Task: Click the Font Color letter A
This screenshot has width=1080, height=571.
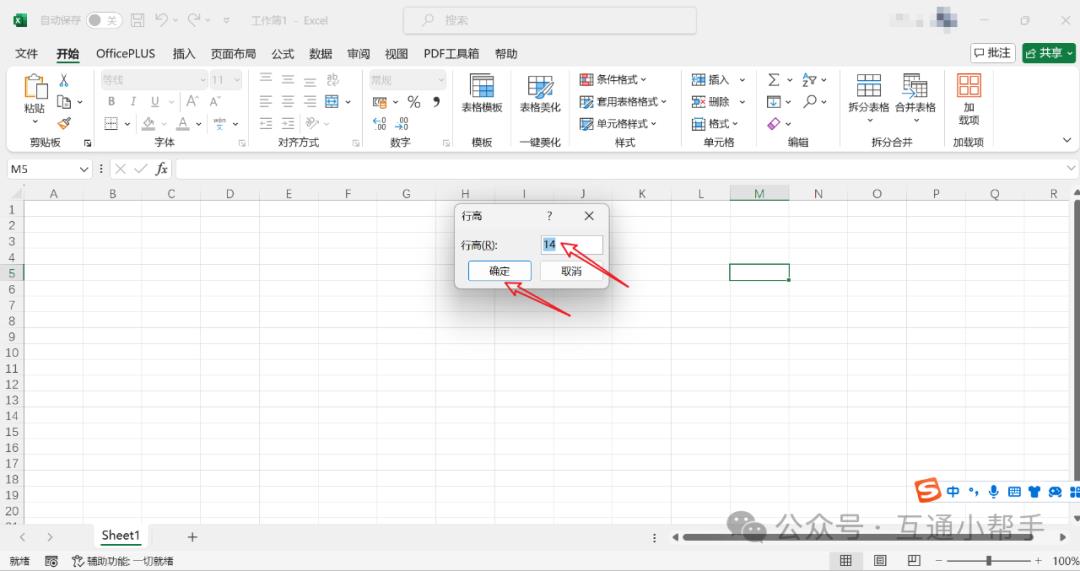Action: click(x=183, y=123)
